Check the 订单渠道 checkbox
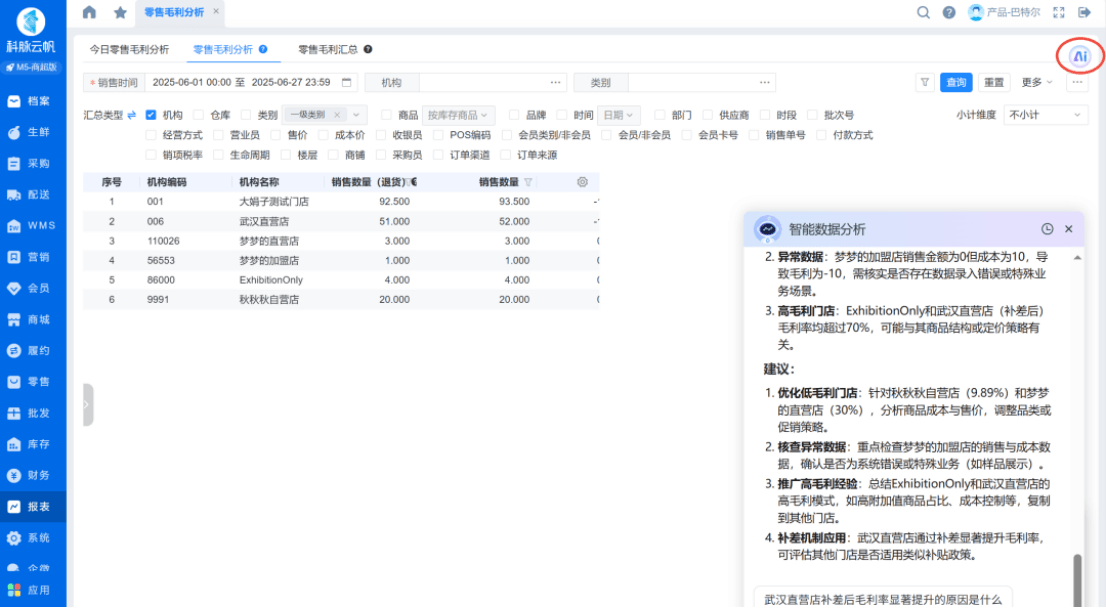Screen dimensions: 1106x608 point(438,154)
